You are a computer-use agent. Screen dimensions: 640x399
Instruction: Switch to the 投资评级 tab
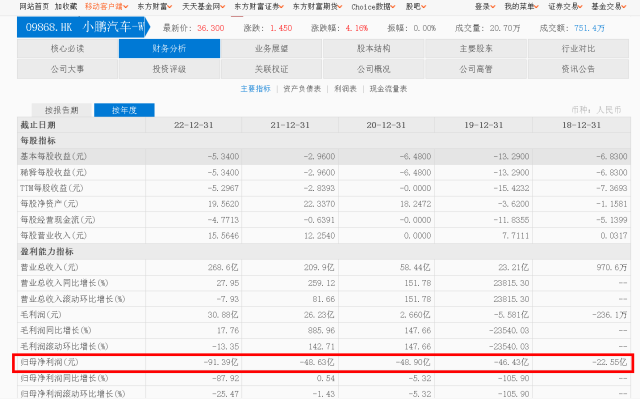tap(169, 69)
